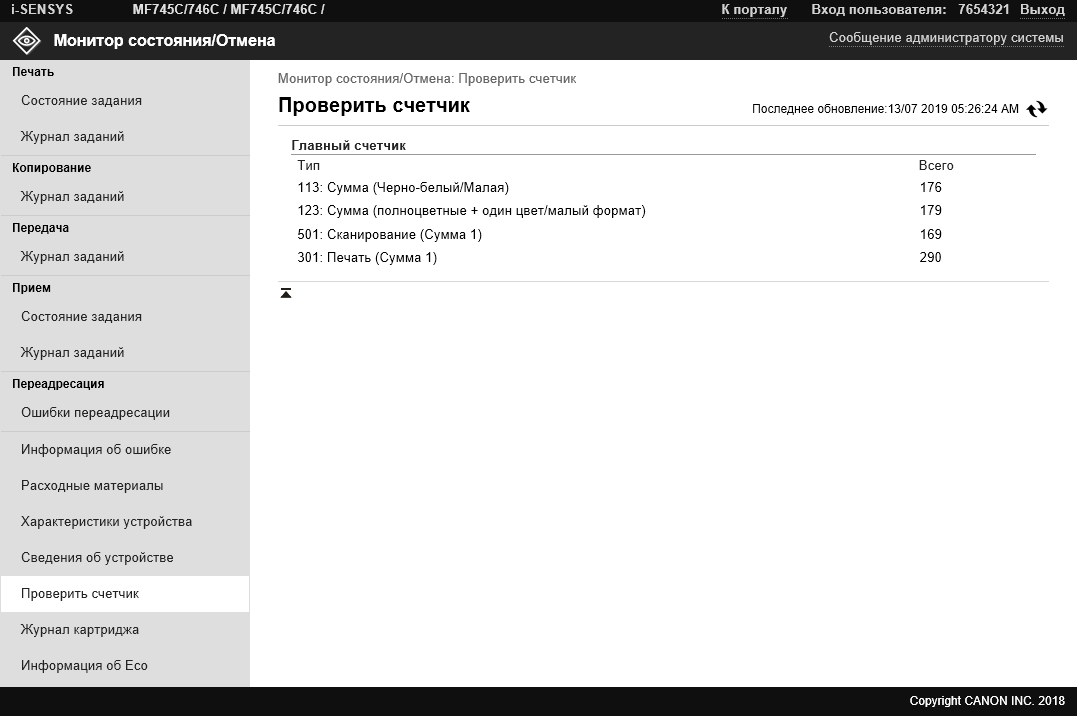Click the Копирование section heading
The image size is (1077, 716).
(52, 168)
